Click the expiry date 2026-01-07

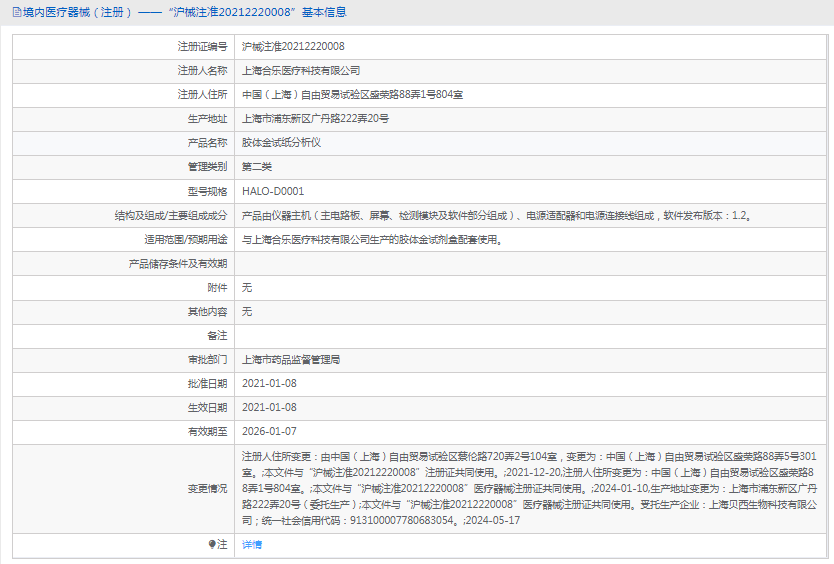point(269,431)
